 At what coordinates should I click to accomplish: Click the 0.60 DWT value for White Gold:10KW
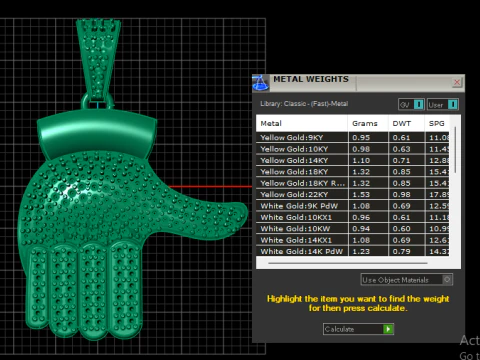(401, 228)
